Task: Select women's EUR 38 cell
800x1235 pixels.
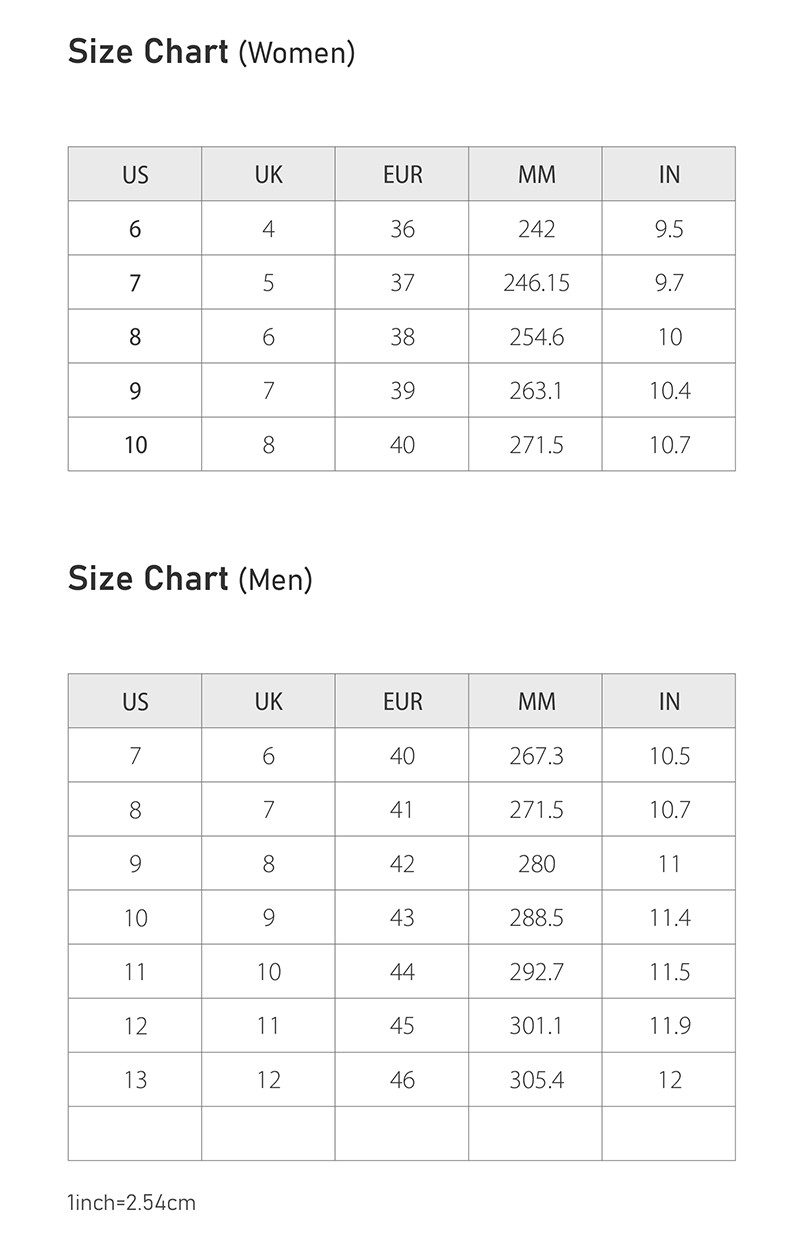Action: pos(402,337)
